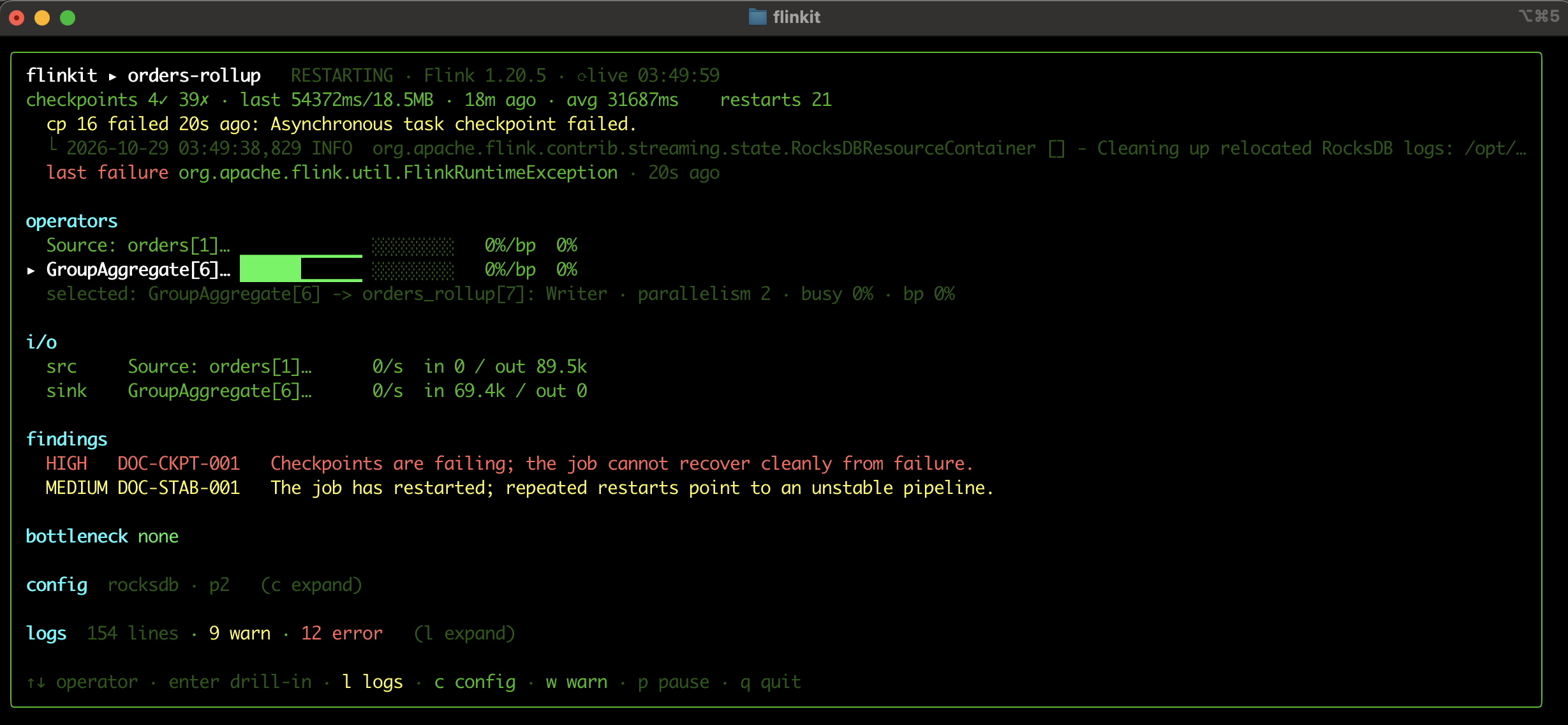The height and width of the screenshot is (725, 1568).
Task: Click the 'l logs' shortcut in footer
Action: (373, 682)
